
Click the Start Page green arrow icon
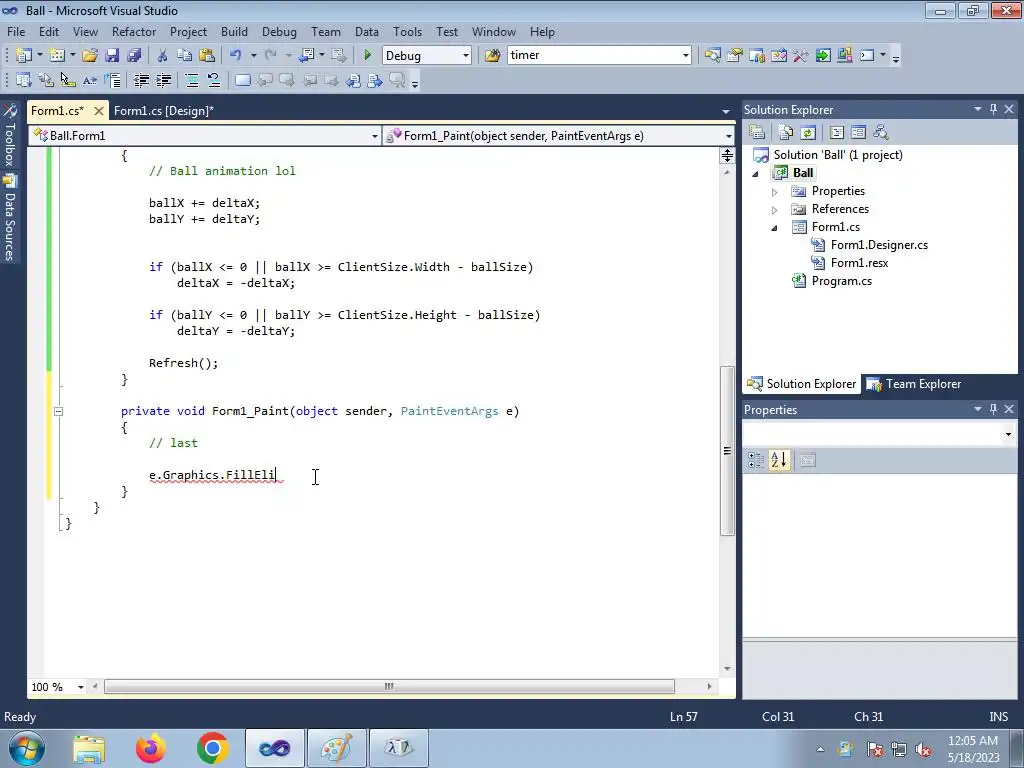(823, 56)
